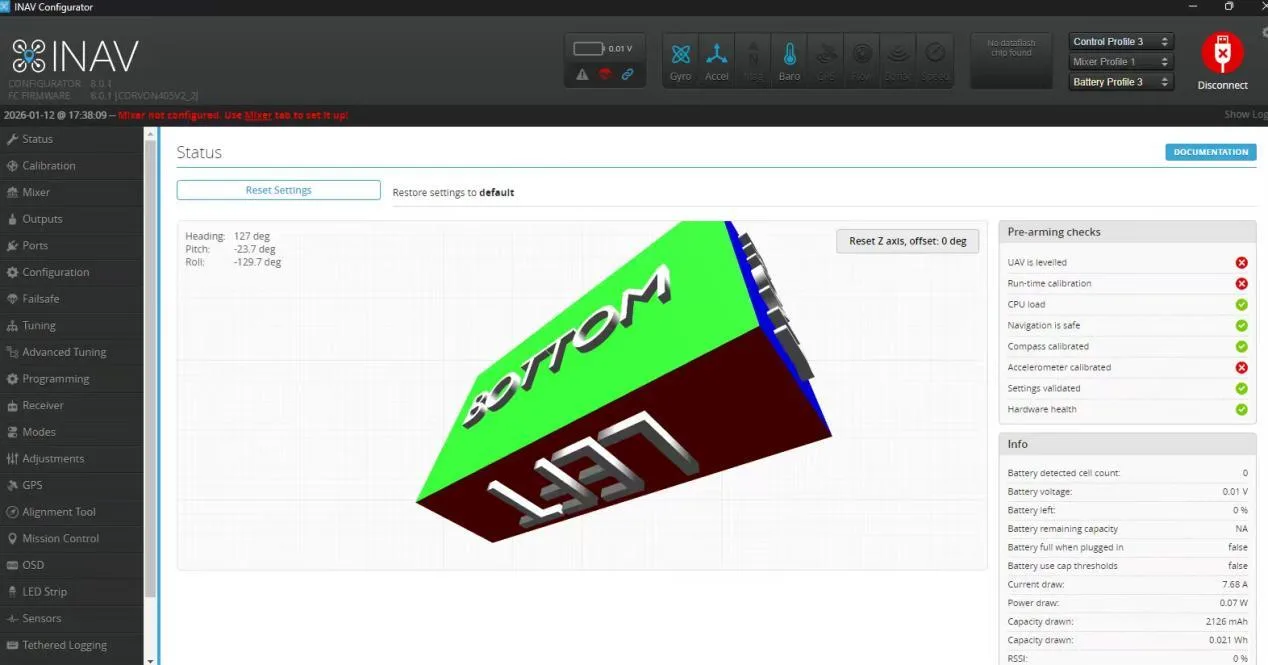Click the 'UAV is levelled' check row
1268x665 pixels.
tap(1127, 263)
